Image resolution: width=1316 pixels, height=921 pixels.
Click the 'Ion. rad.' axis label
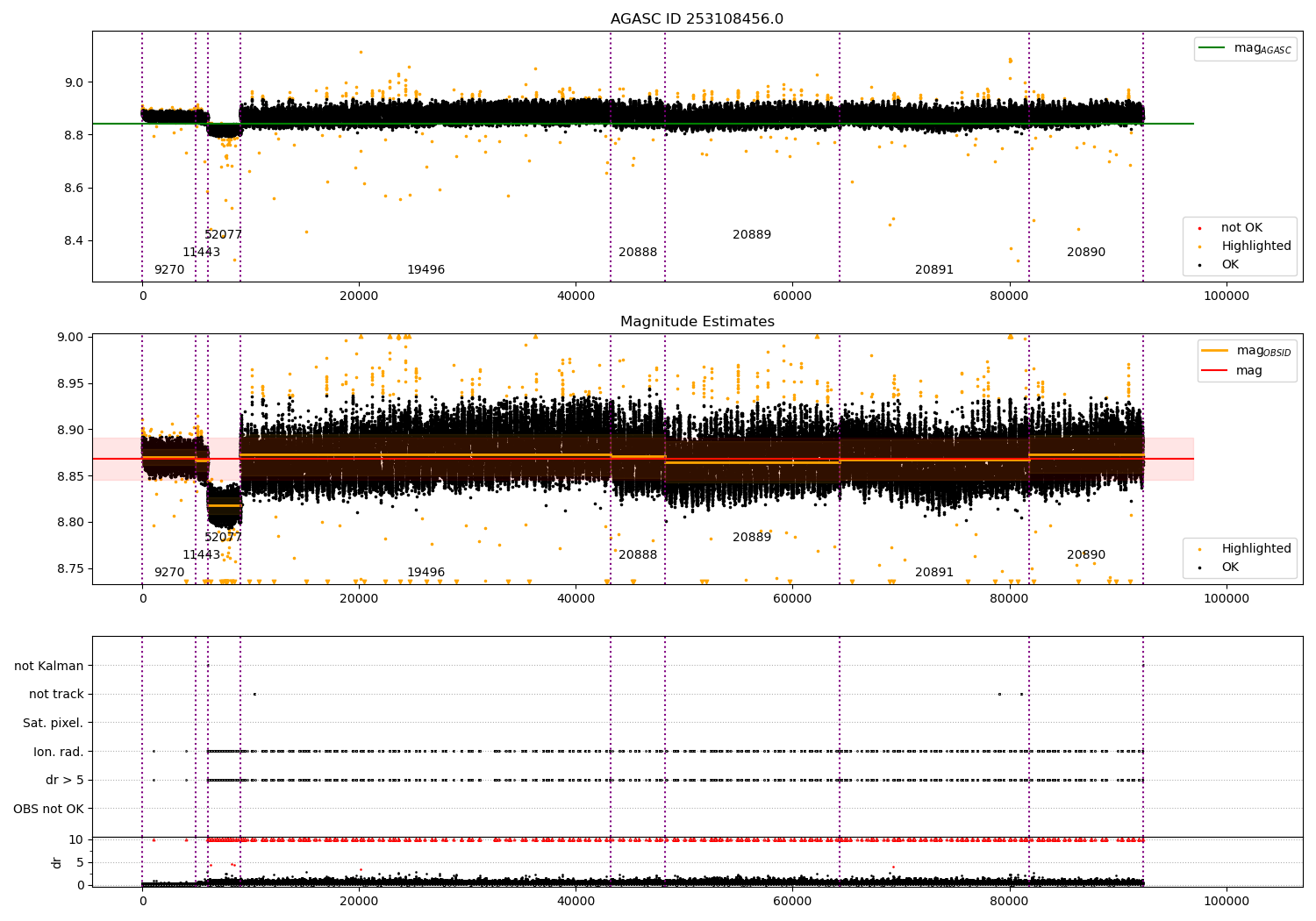pos(59,752)
